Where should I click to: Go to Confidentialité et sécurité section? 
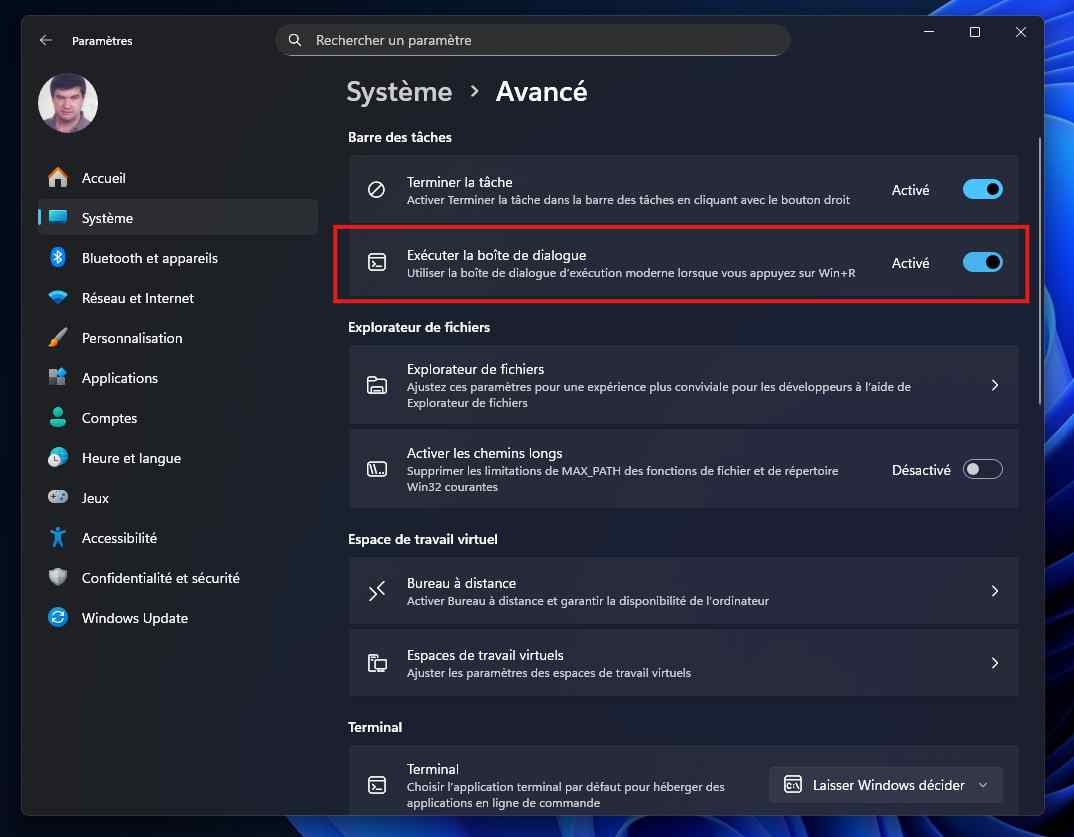click(x=160, y=578)
